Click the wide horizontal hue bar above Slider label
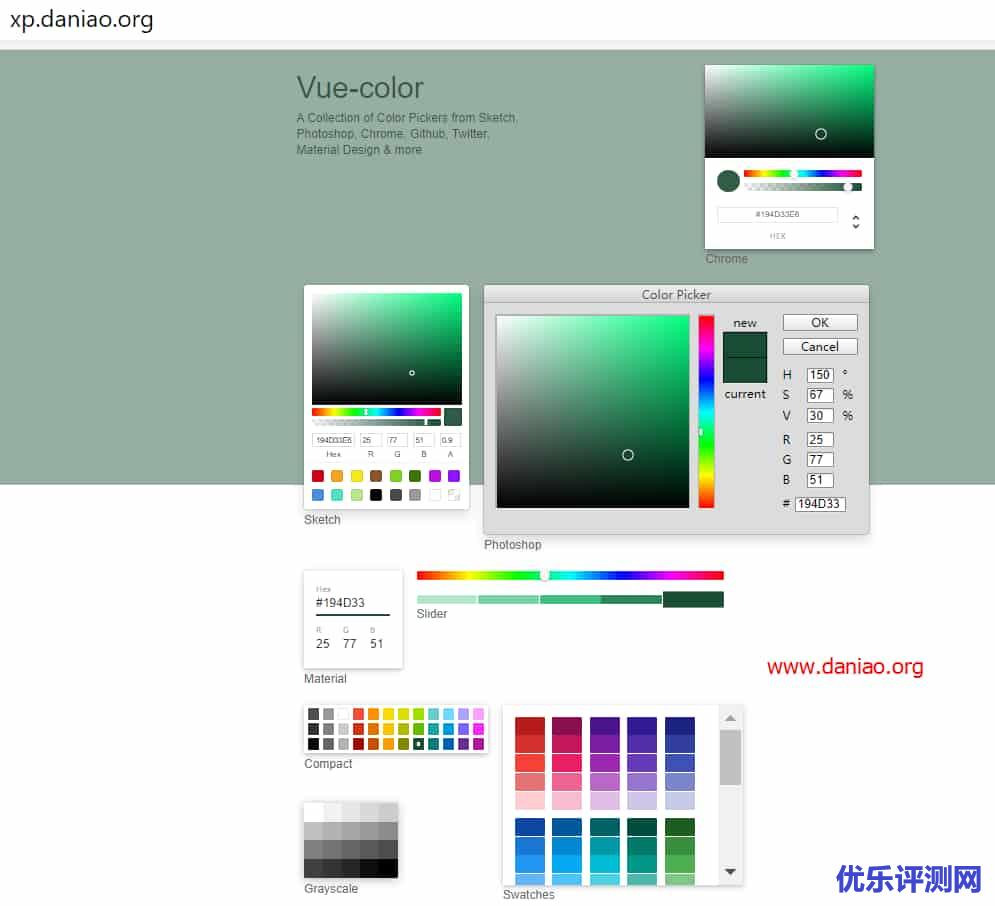This screenshot has width=995, height=906. 570,575
